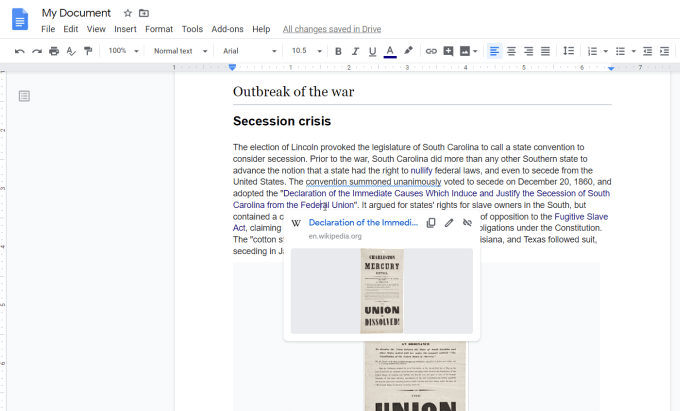Show the document outline icon
Viewport: 680px width, 411px height.
pos(24,96)
